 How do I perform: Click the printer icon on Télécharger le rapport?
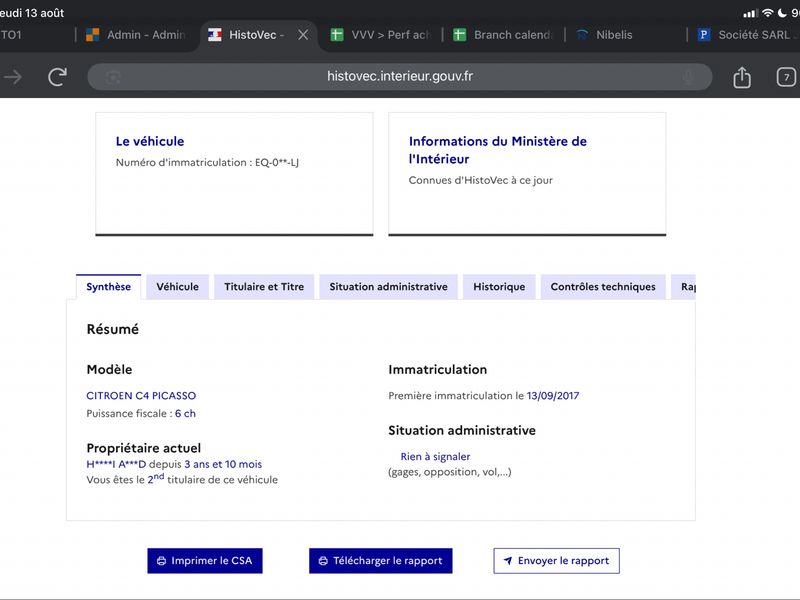[323, 561]
